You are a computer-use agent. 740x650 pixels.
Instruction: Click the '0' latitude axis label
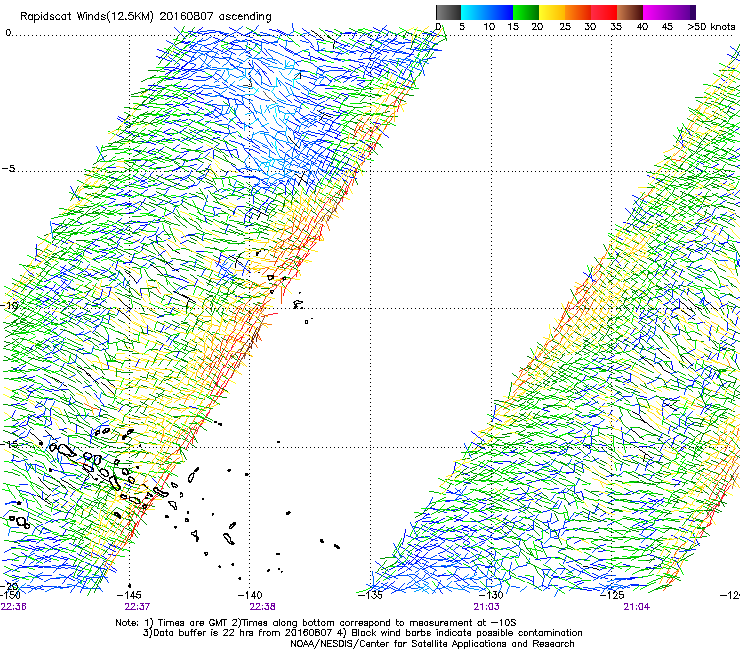[x=8, y=33]
